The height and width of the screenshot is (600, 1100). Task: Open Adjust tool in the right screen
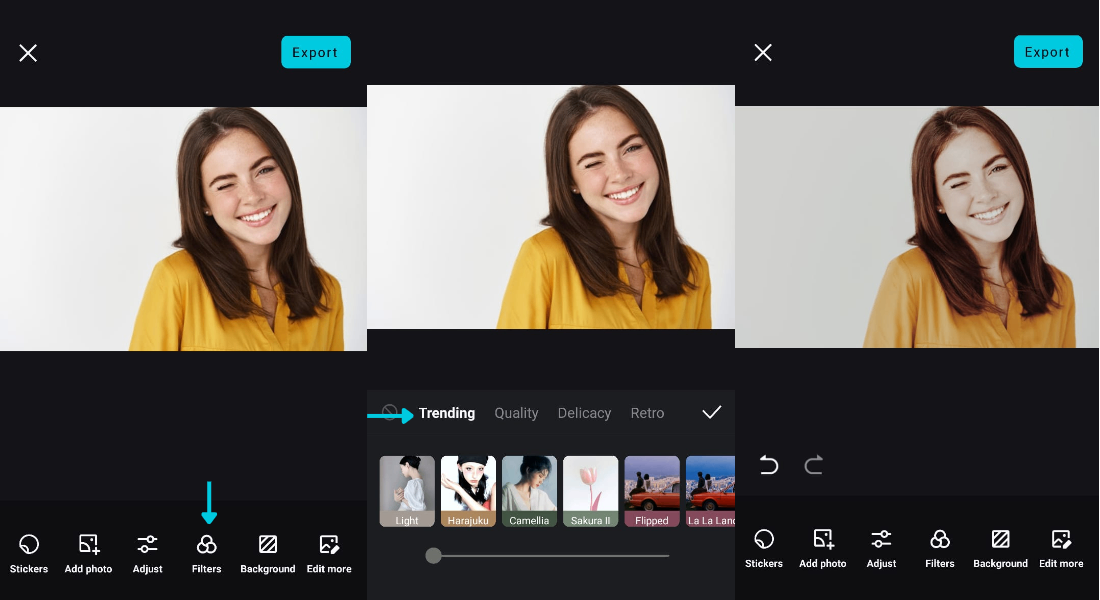[881, 548]
